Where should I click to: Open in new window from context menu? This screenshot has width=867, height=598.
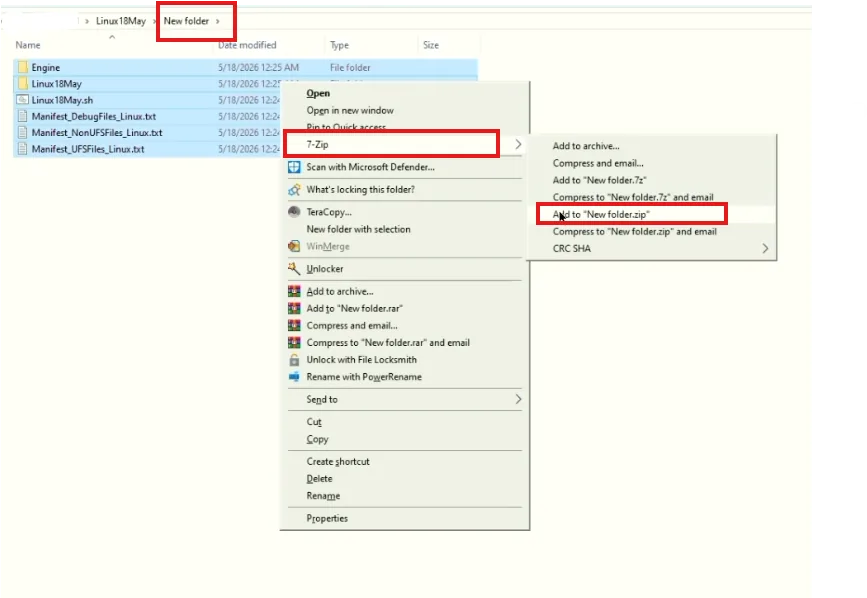(350, 111)
